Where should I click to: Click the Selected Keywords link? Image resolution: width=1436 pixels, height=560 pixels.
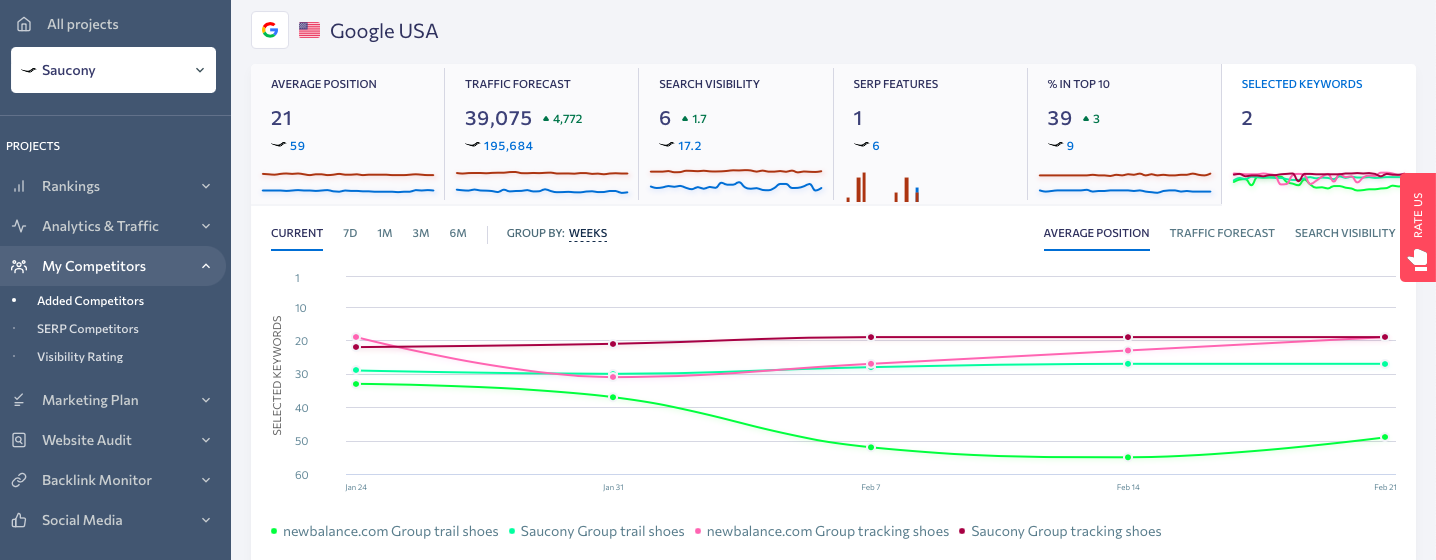tap(1302, 84)
